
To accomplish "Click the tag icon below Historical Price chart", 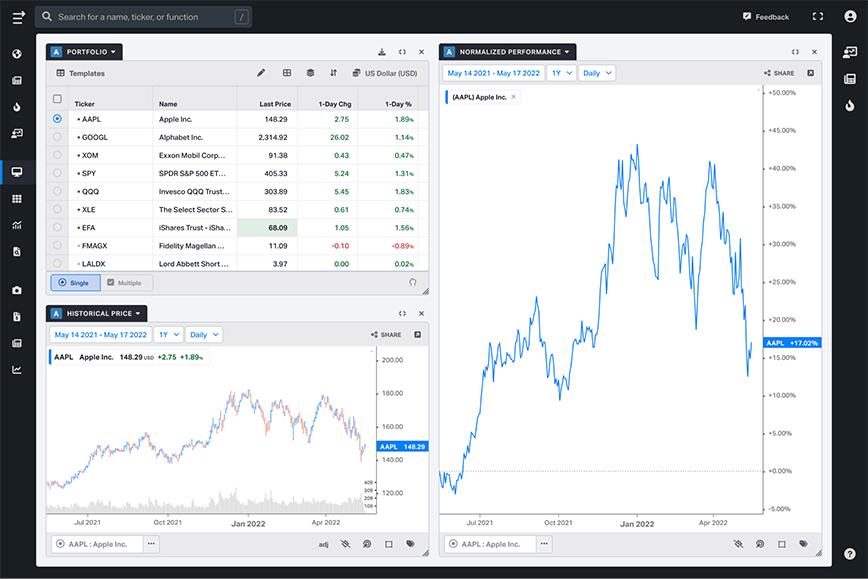I will coord(410,544).
